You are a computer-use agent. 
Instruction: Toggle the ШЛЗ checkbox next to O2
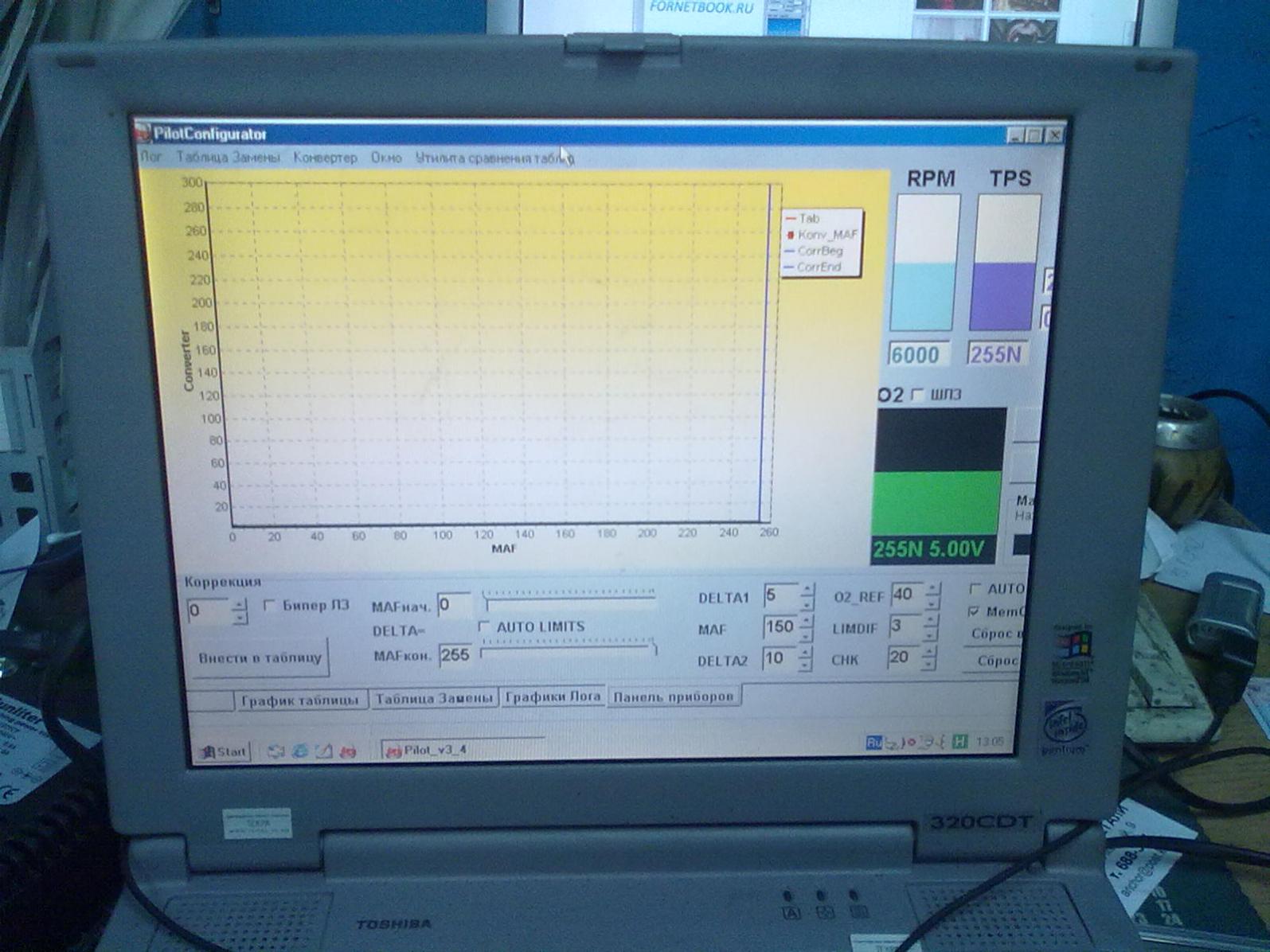click(x=916, y=395)
